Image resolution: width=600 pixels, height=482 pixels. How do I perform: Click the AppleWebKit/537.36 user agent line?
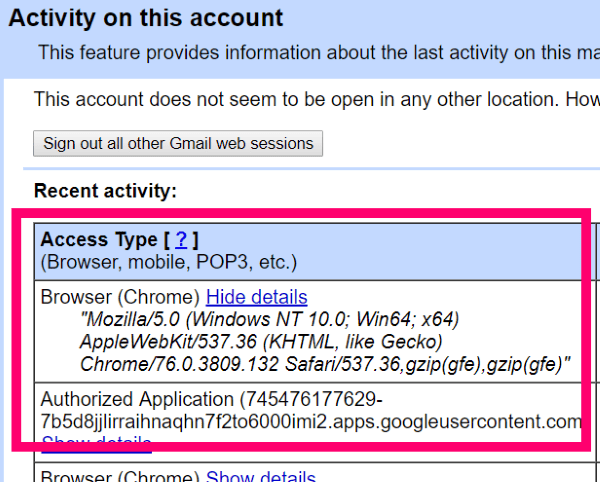pos(261,342)
